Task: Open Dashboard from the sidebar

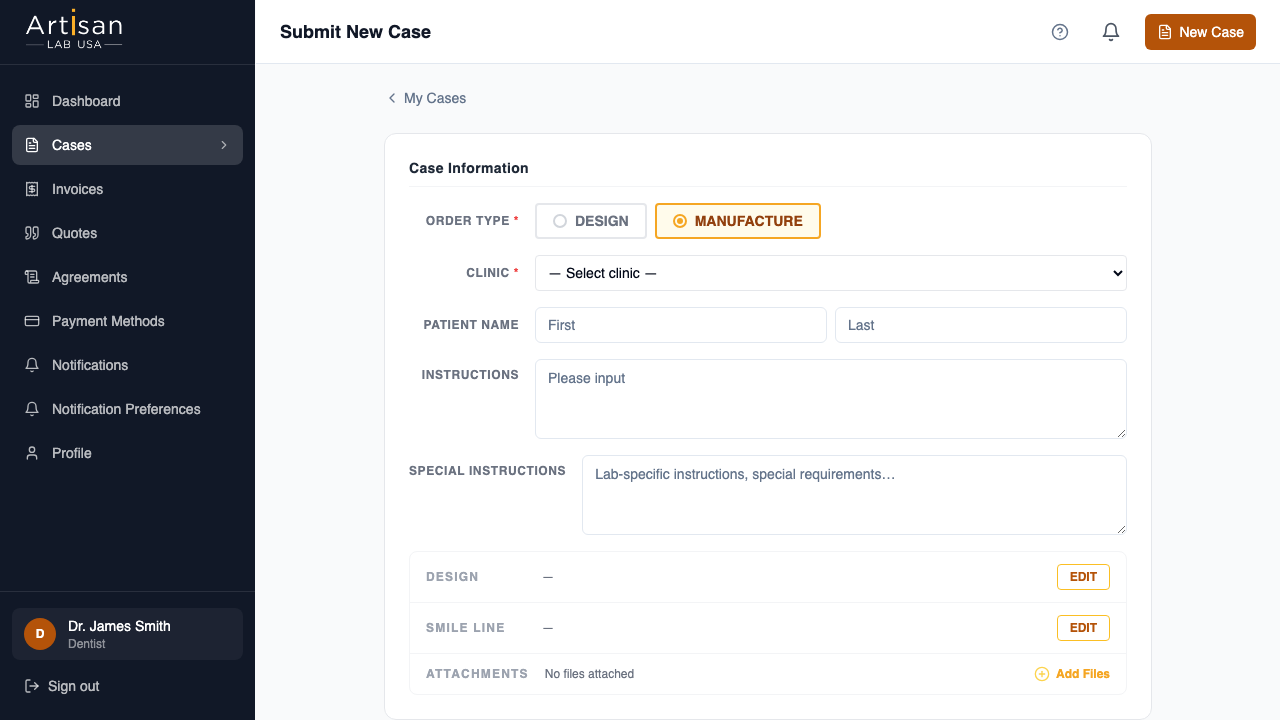Action: click(x=127, y=101)
